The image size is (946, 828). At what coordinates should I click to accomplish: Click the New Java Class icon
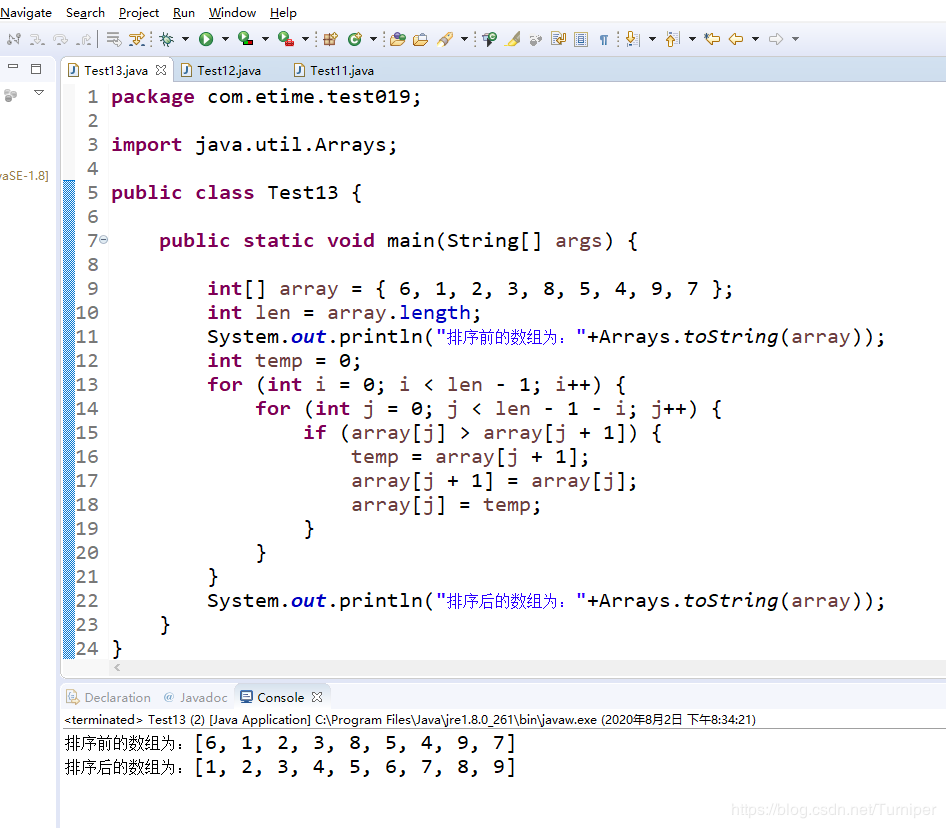coord(354,39)
